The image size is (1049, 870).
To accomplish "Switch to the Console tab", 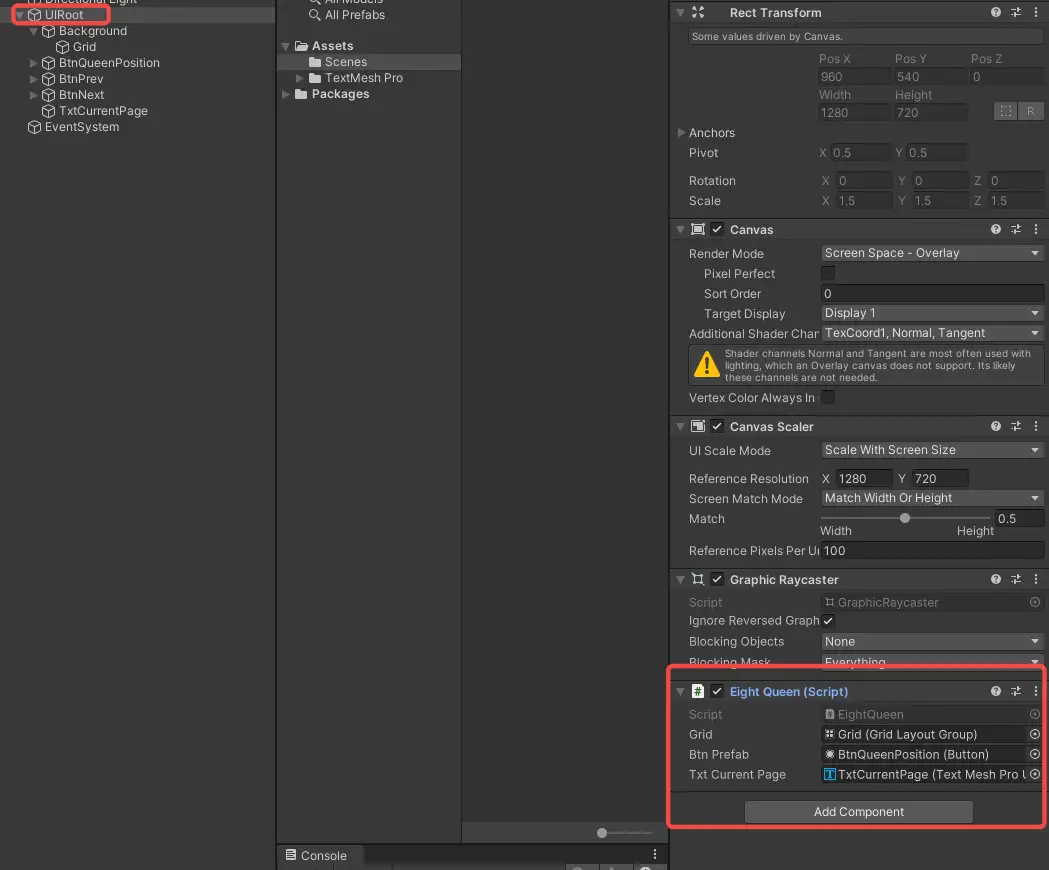I will pyautogui.click(x=317, y=855).
